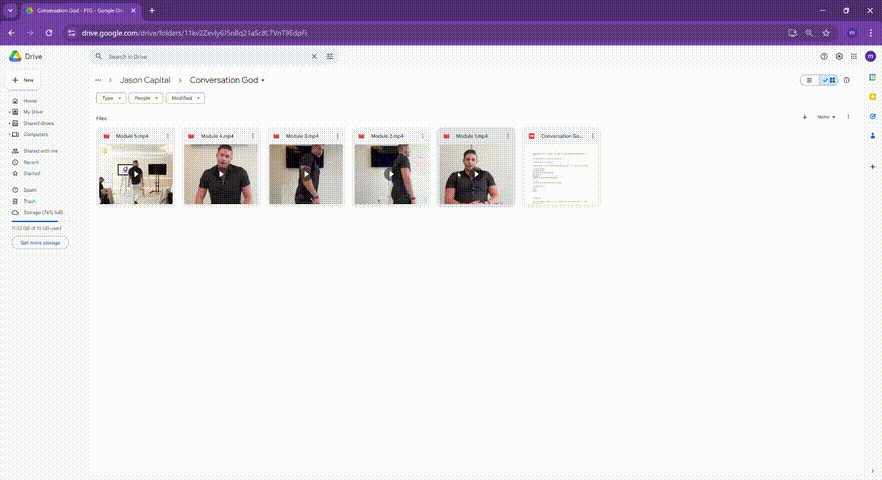Viewport: 882px width, 480px height.
Task: Open the Google apps grid
Action: pyautogui.click(x=854, y=56)
